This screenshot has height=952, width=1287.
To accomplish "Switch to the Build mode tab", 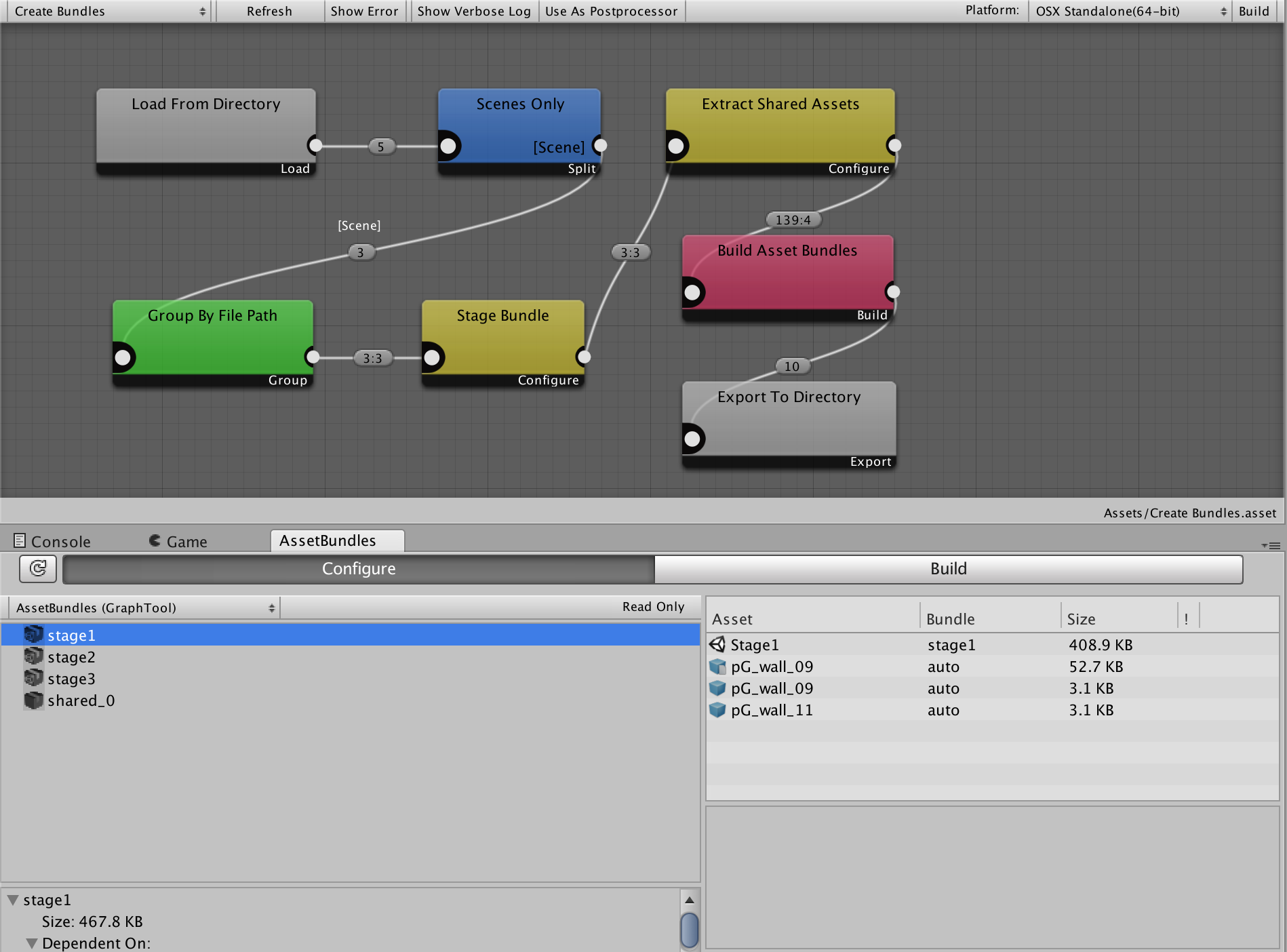I will pos(948,569).
